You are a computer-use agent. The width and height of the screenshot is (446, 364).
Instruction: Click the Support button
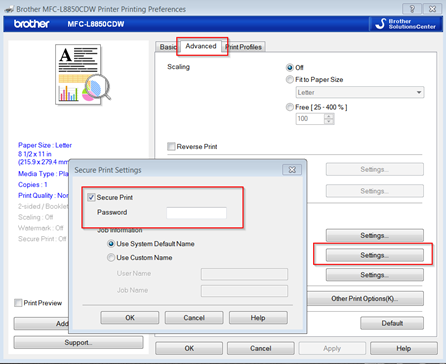pos(79,342)
